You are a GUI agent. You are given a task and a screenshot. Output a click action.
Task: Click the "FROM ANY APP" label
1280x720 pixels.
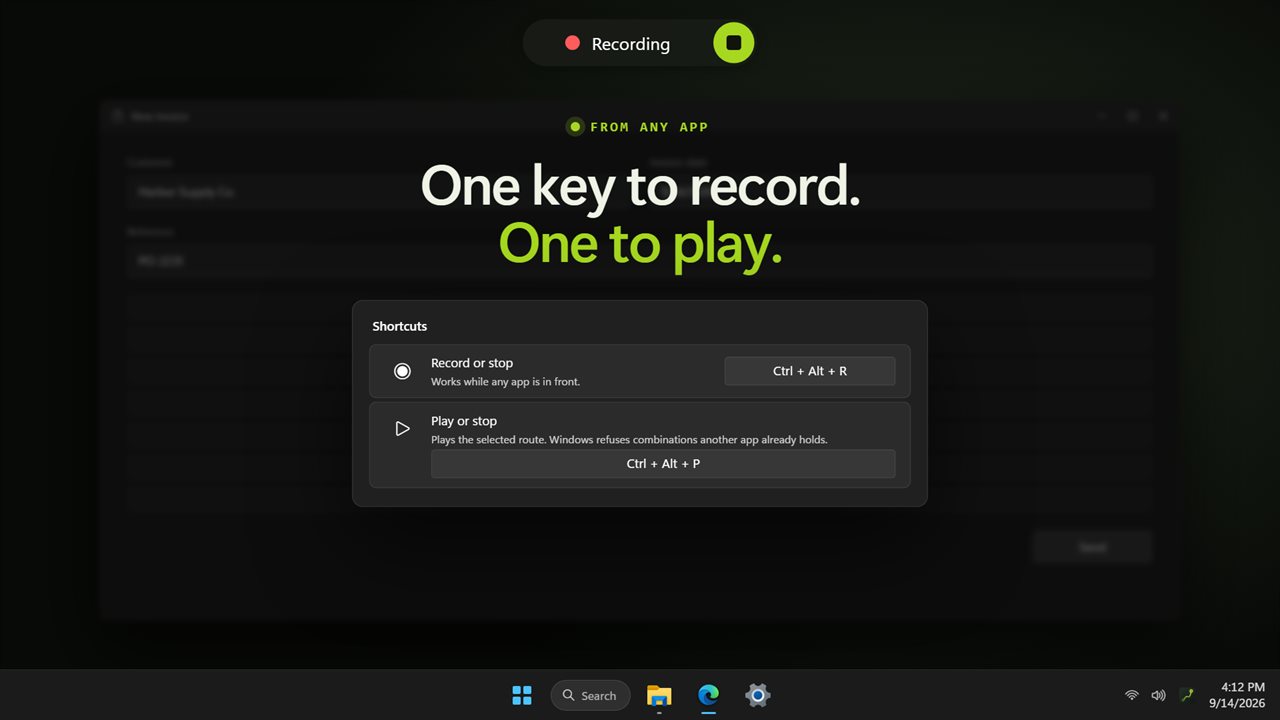coord(649,127)
